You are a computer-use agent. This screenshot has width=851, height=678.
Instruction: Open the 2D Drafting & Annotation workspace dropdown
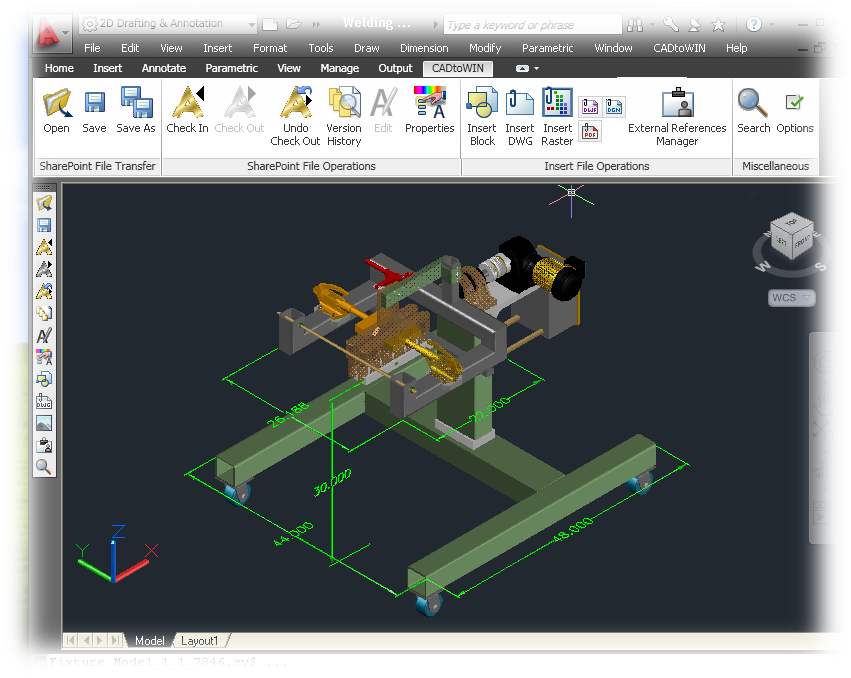point(167,23)
